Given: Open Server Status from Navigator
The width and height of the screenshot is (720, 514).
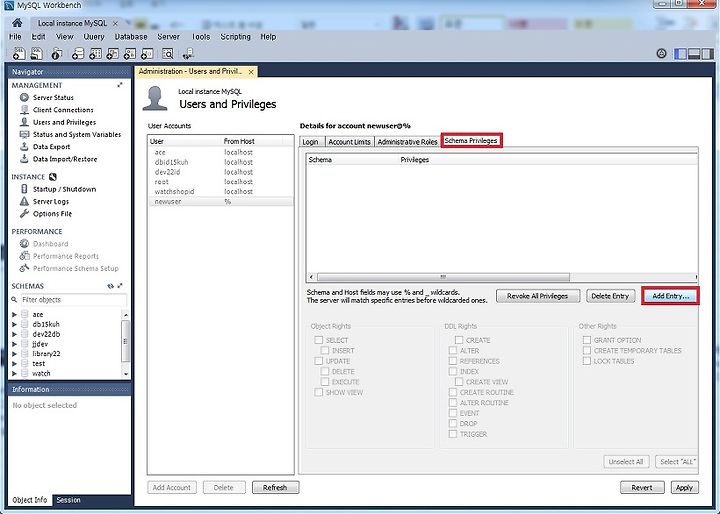Looking at the screenshot, I should click(x=53, y=97).
